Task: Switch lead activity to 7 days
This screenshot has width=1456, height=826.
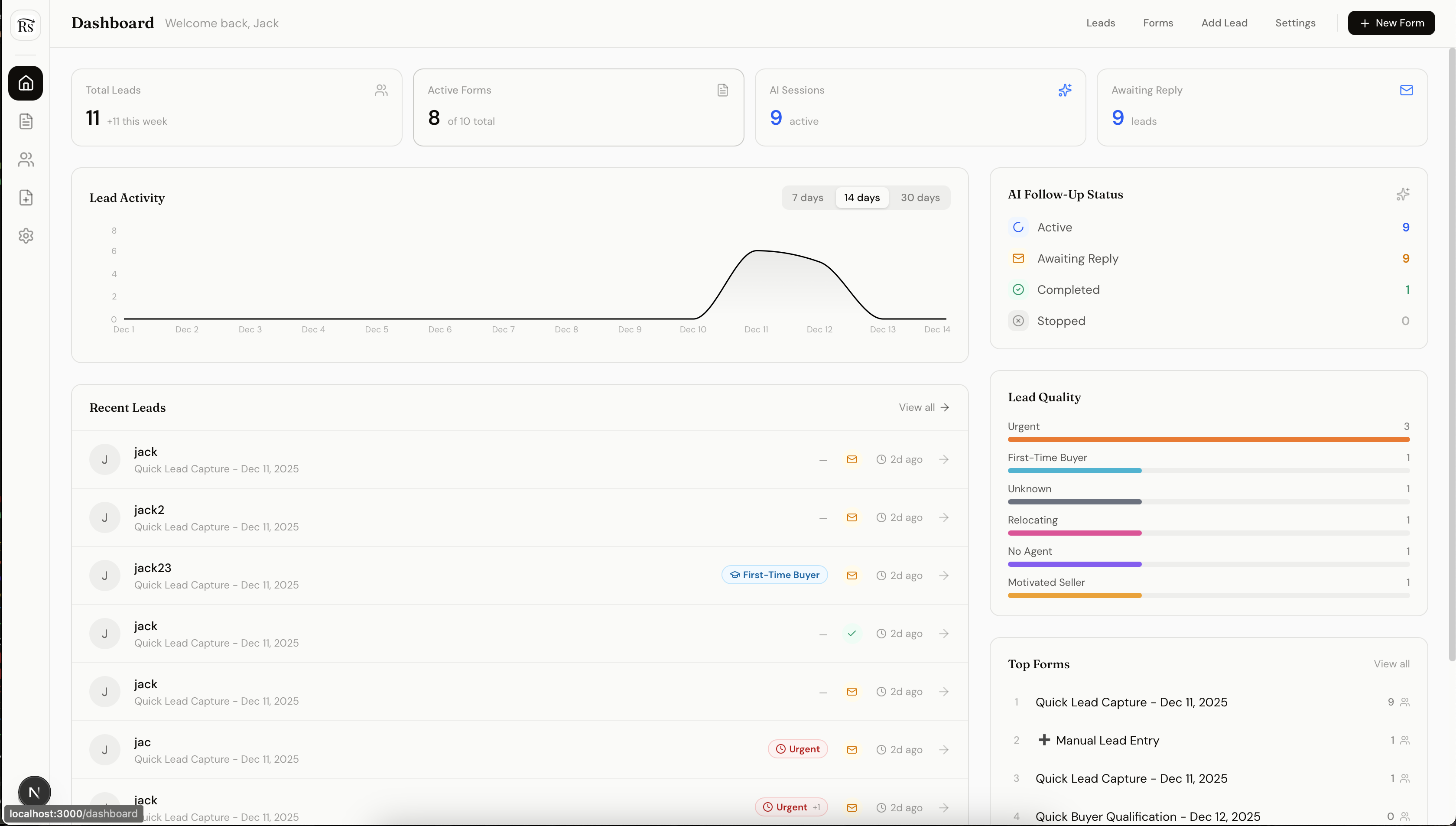Action: click(808, 198)
